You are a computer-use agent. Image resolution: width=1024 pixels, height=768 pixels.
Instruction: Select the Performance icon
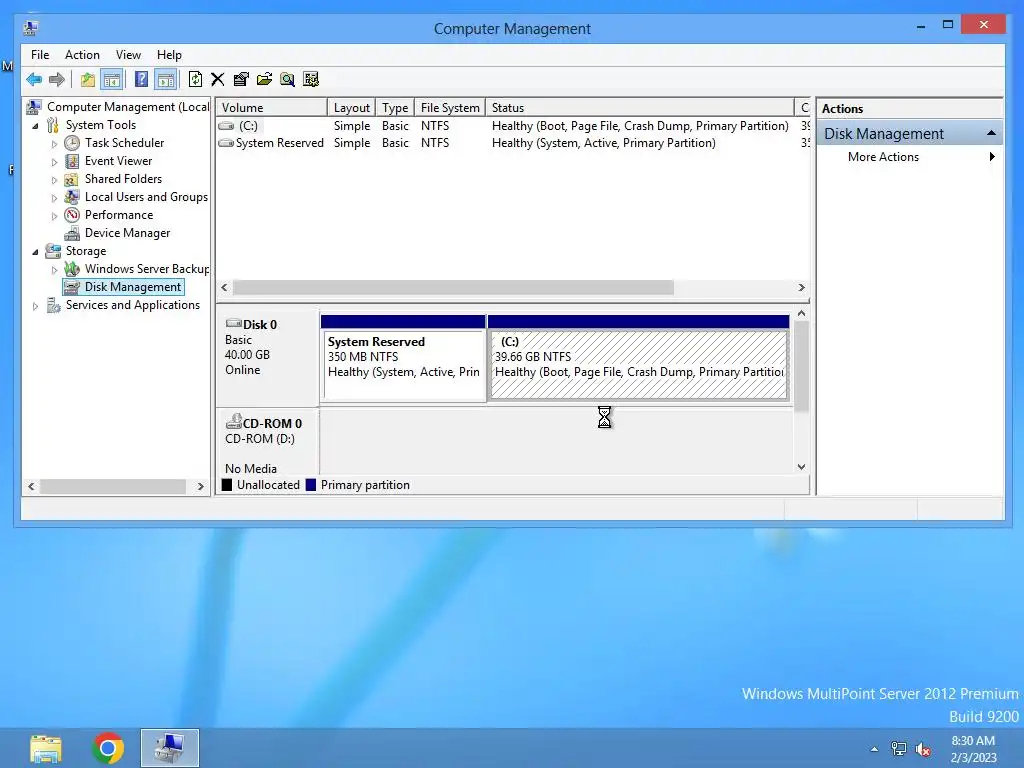pos(72,215)
